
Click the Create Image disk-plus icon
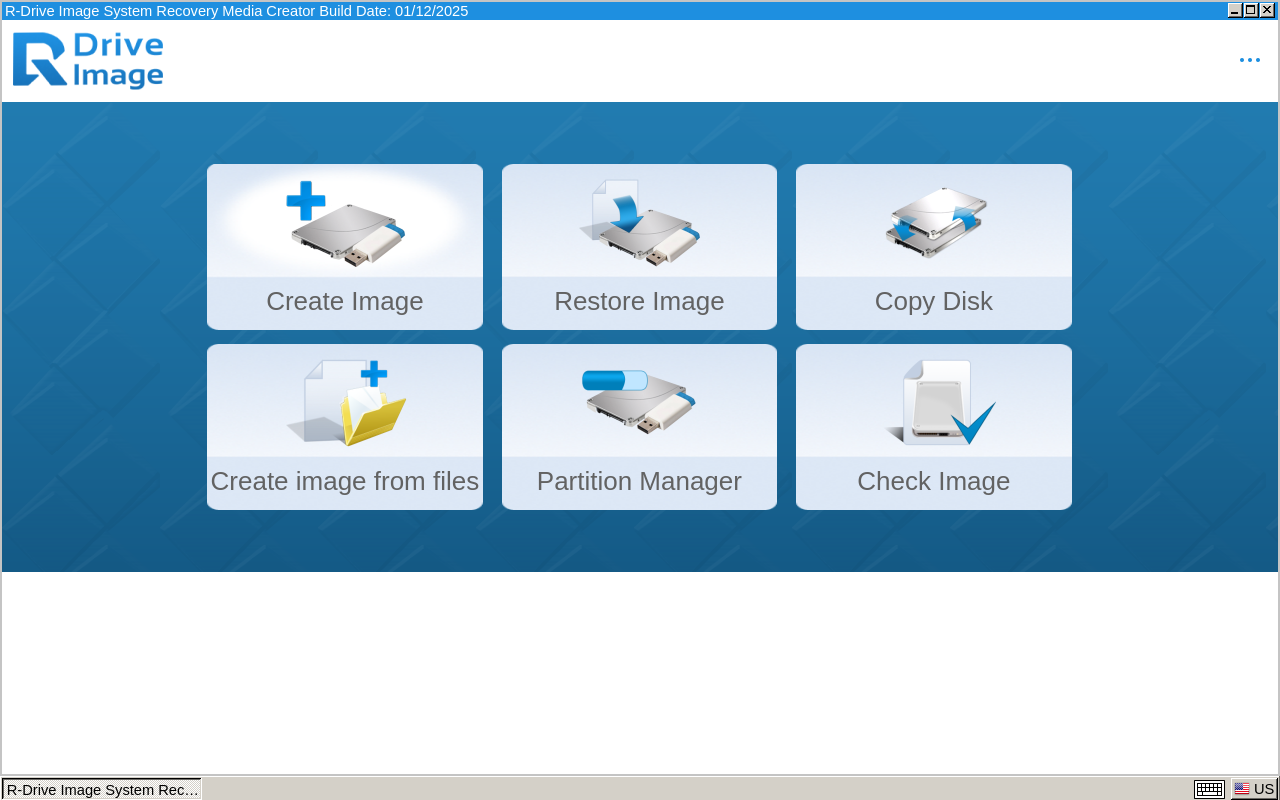point(345,224)
